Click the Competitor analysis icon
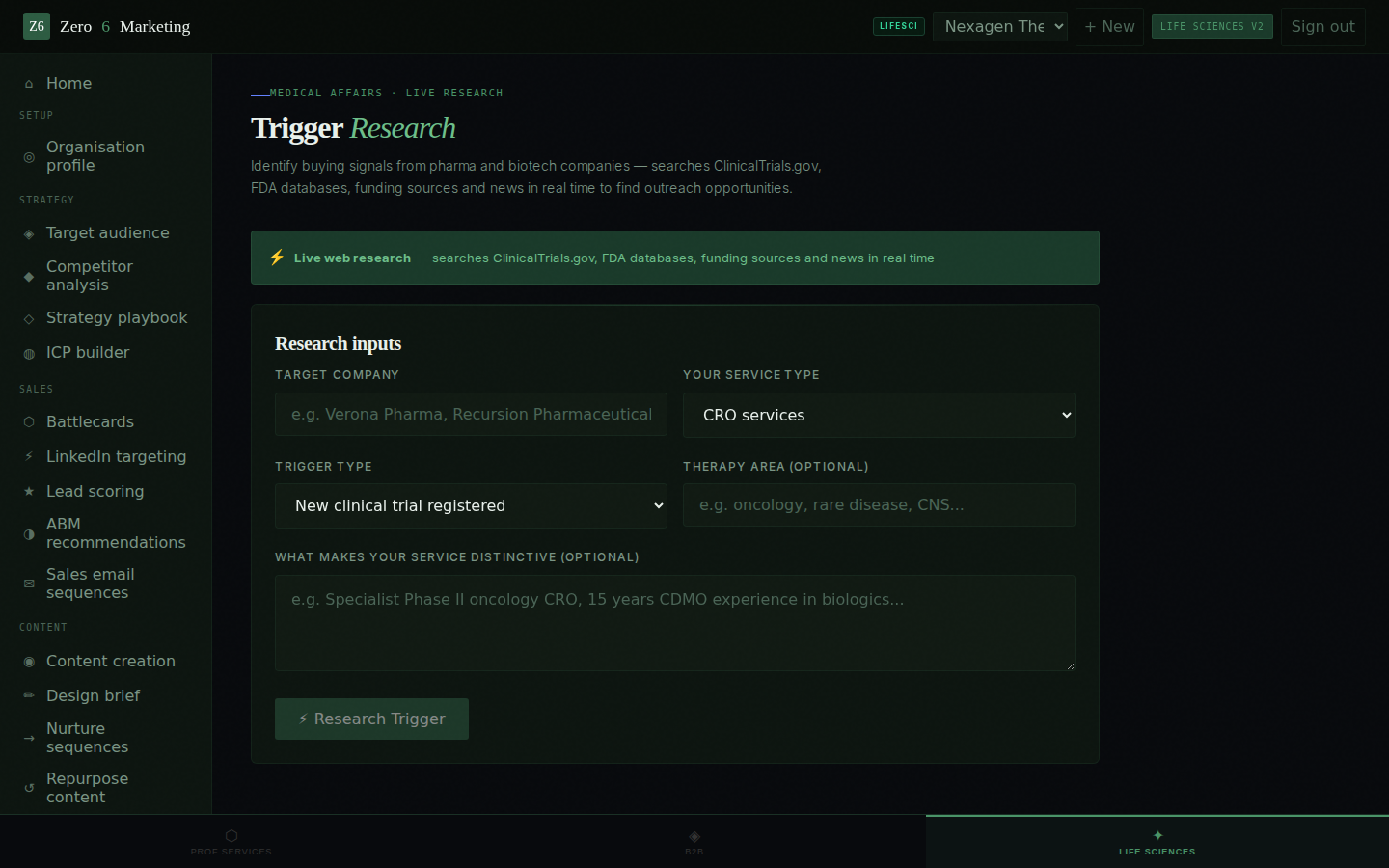The height and width of the screenshot is (868, 1389). click(29, 276)
